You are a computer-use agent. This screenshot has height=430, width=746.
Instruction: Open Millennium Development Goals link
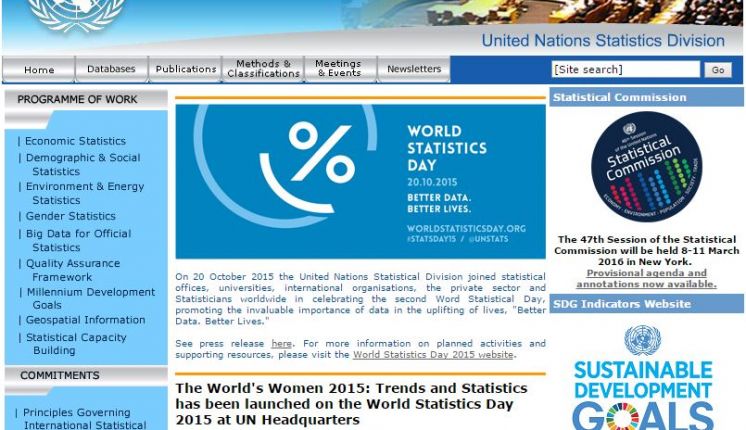tap(90, 298)
